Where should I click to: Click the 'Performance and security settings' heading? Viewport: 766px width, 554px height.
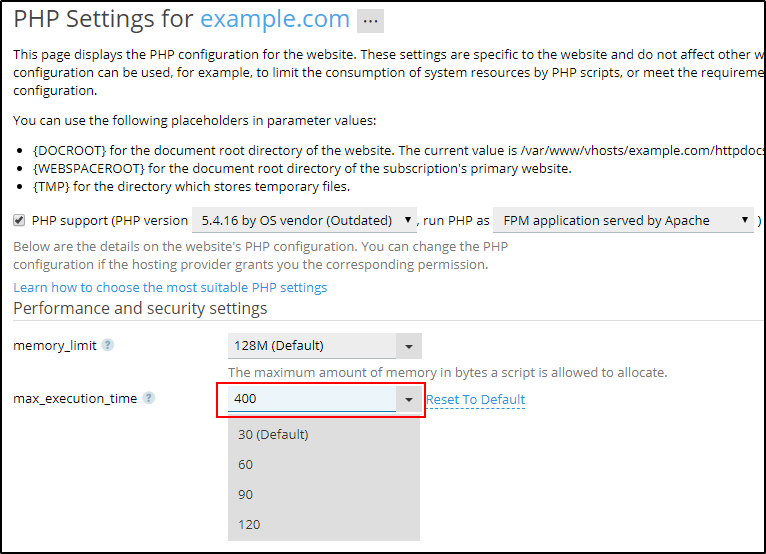tap(140, 308)
